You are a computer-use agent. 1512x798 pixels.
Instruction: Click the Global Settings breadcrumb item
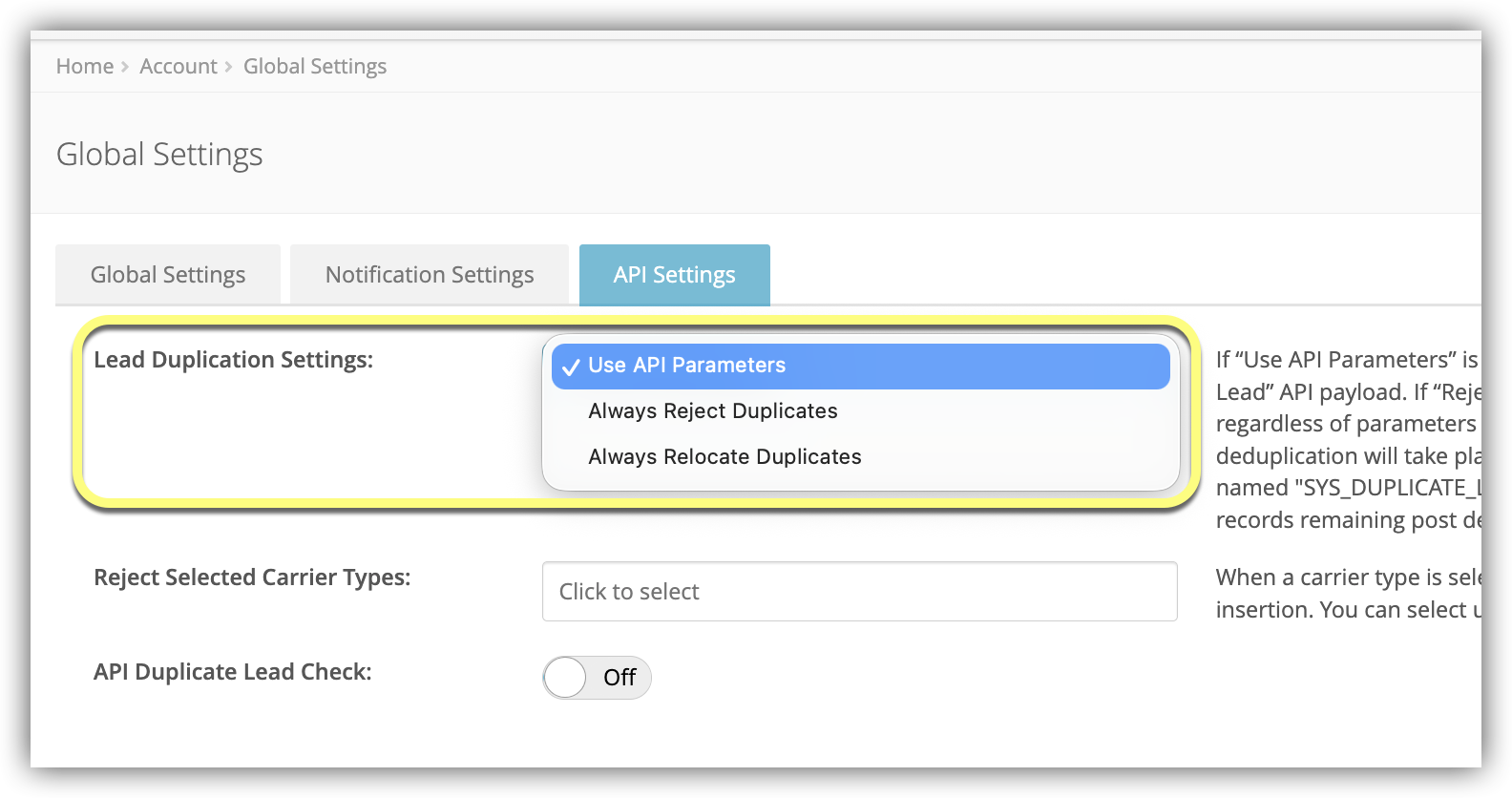[x=314, y=67]
